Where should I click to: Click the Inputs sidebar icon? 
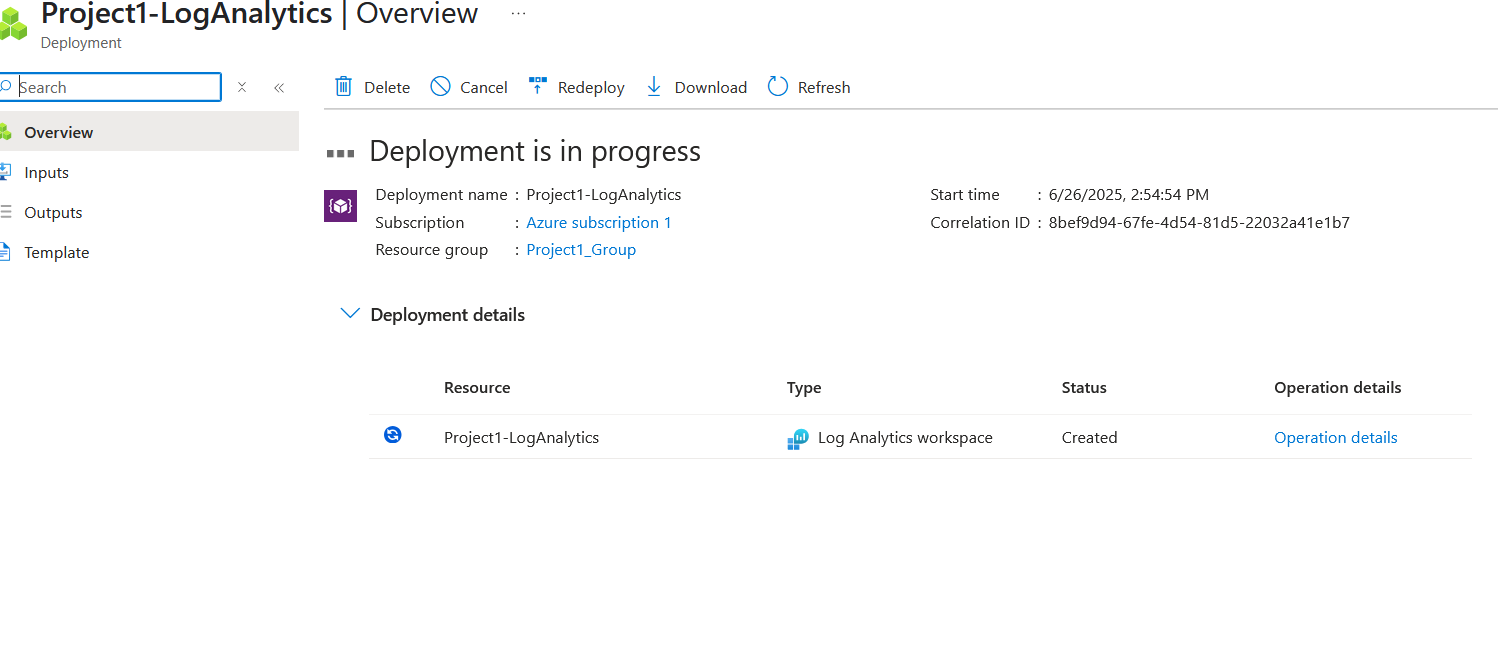pyautogui.click(x=6, y=172)
